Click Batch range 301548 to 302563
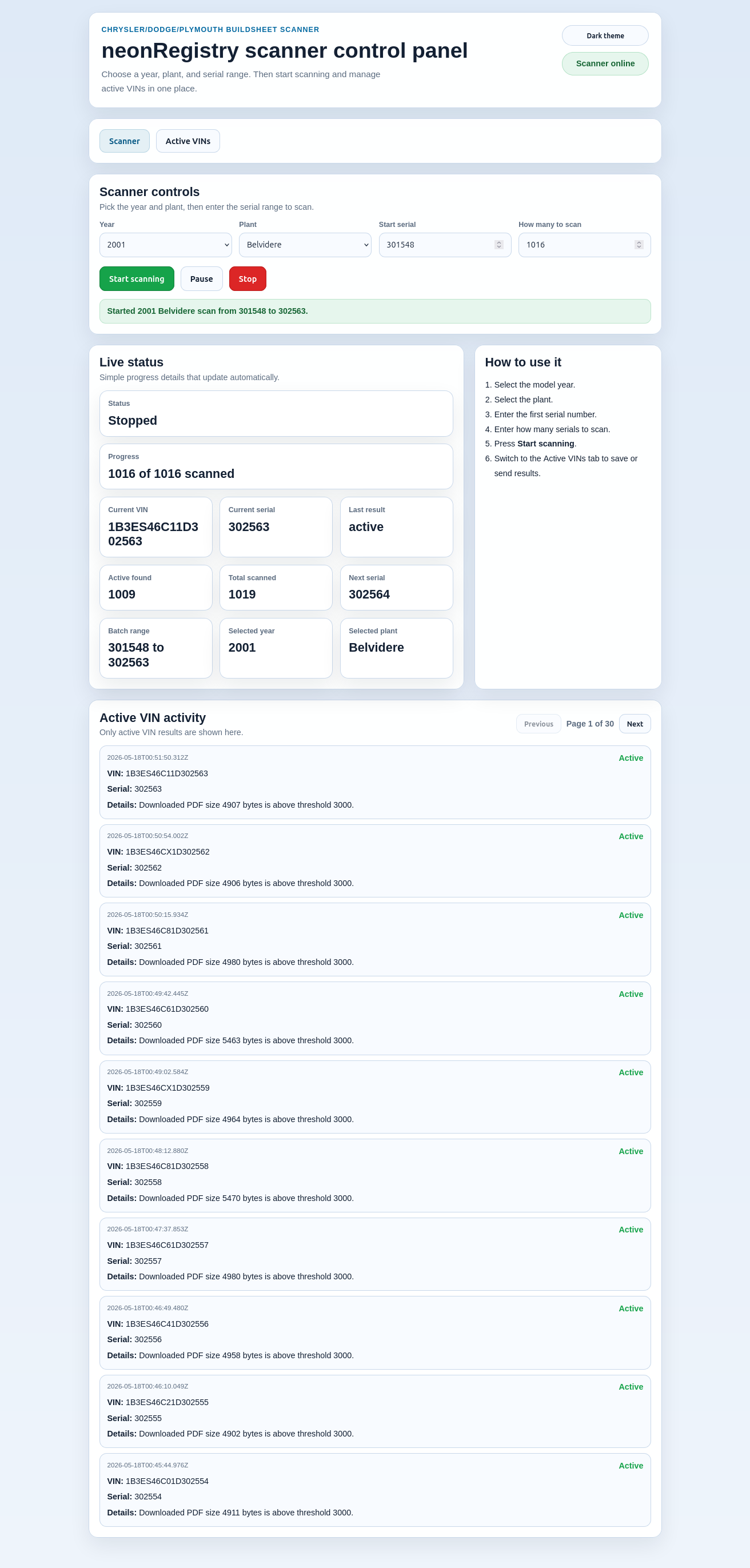750x1568 pixels. click(x=137, y=655)
